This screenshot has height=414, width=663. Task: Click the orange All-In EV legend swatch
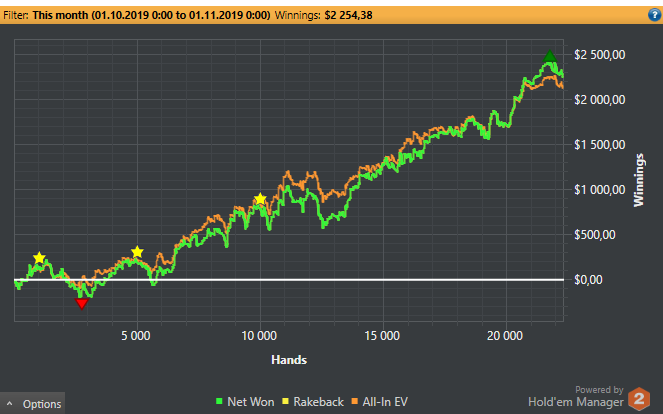click(355, 401)
